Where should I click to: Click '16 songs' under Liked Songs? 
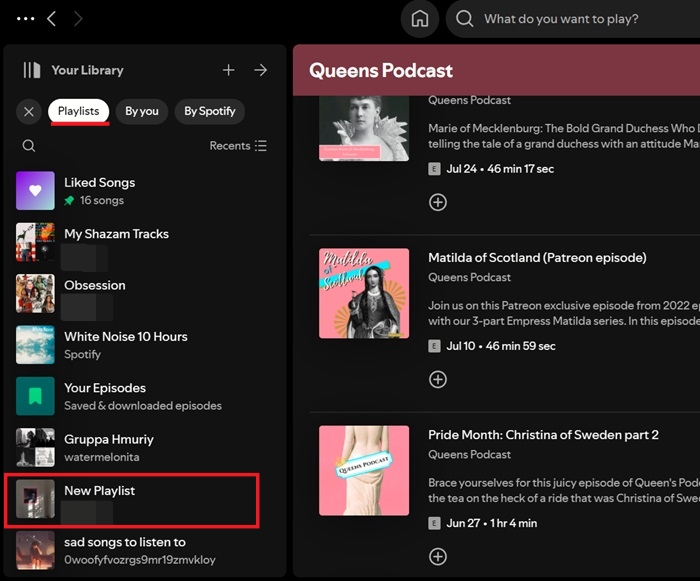102,201
